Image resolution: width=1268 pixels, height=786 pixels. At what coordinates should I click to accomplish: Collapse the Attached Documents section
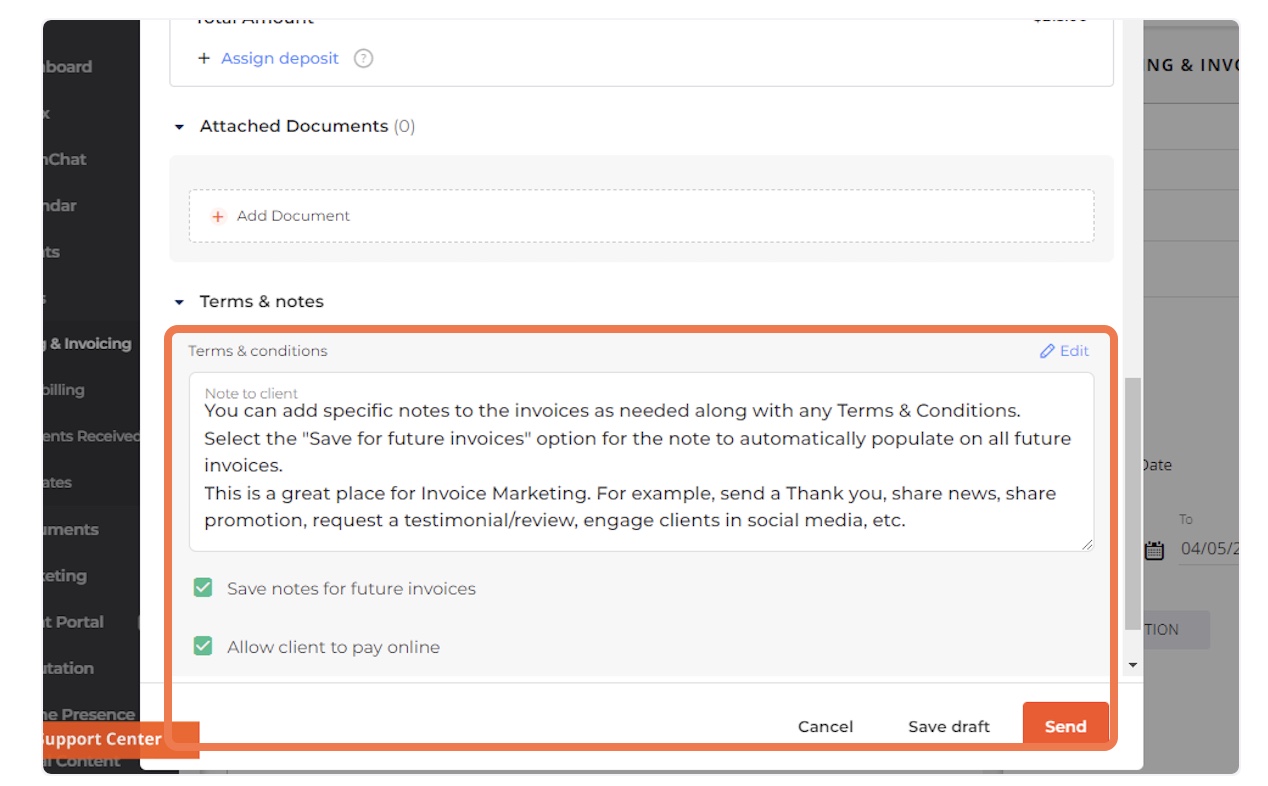click(x=180, y=127)
